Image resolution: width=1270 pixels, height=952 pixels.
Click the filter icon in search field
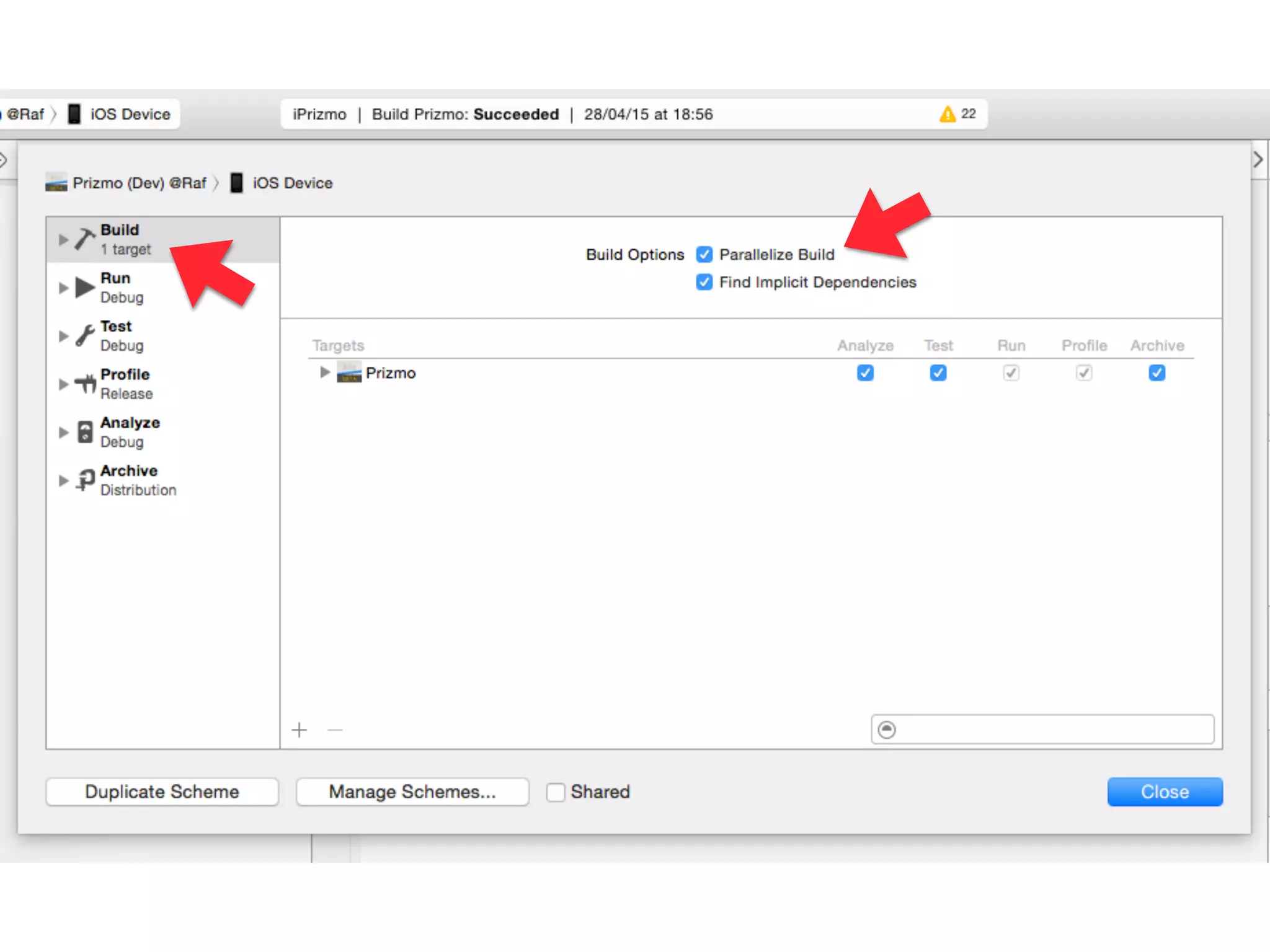tap(887, 729)
